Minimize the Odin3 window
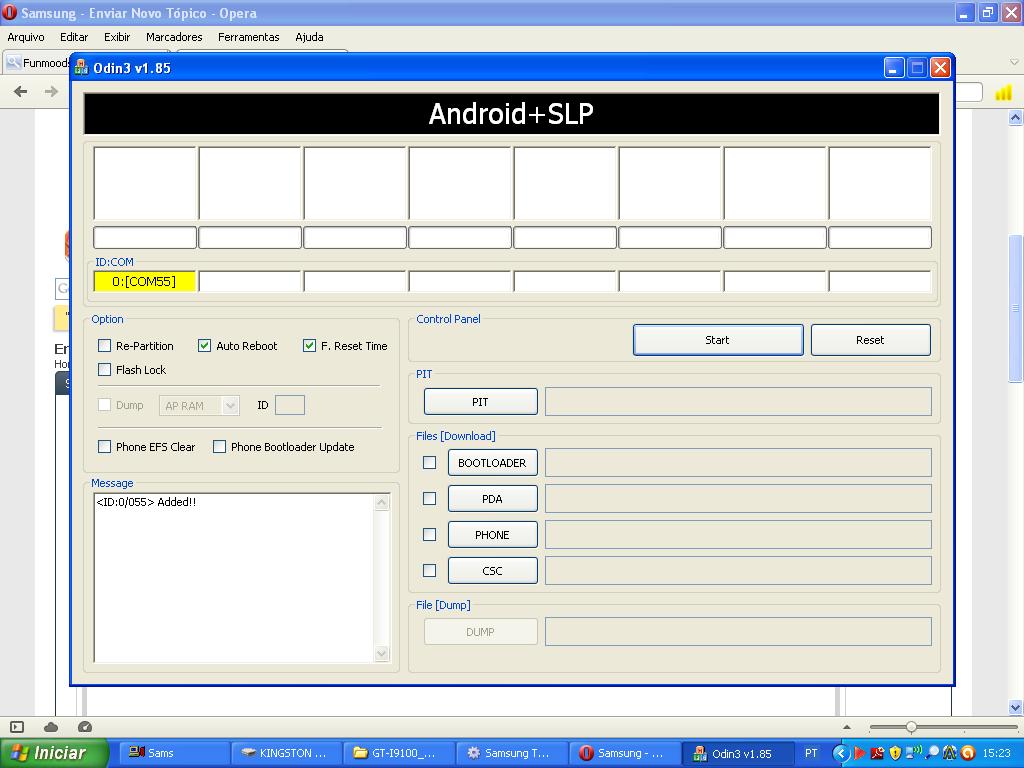 point(894,67)
